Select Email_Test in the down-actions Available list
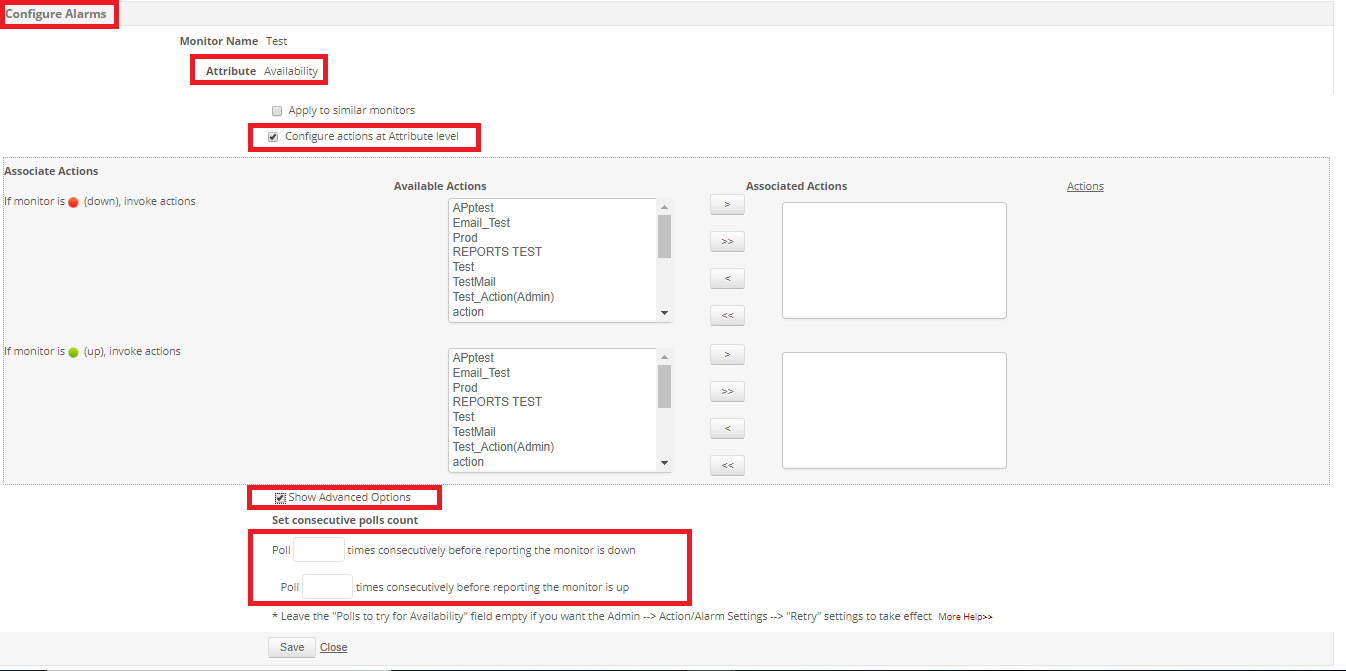 [481, 223]
